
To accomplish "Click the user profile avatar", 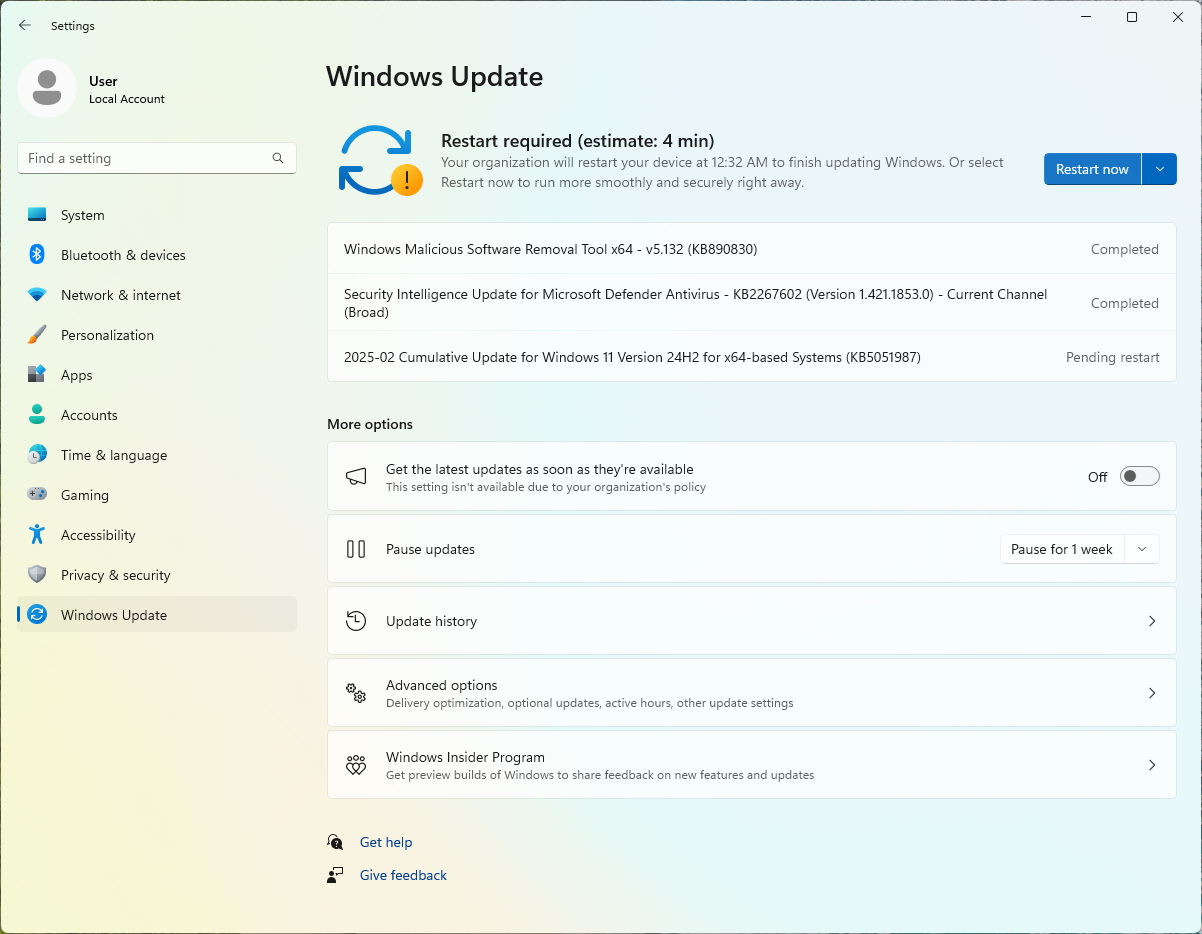I will [x=47, y=88].
